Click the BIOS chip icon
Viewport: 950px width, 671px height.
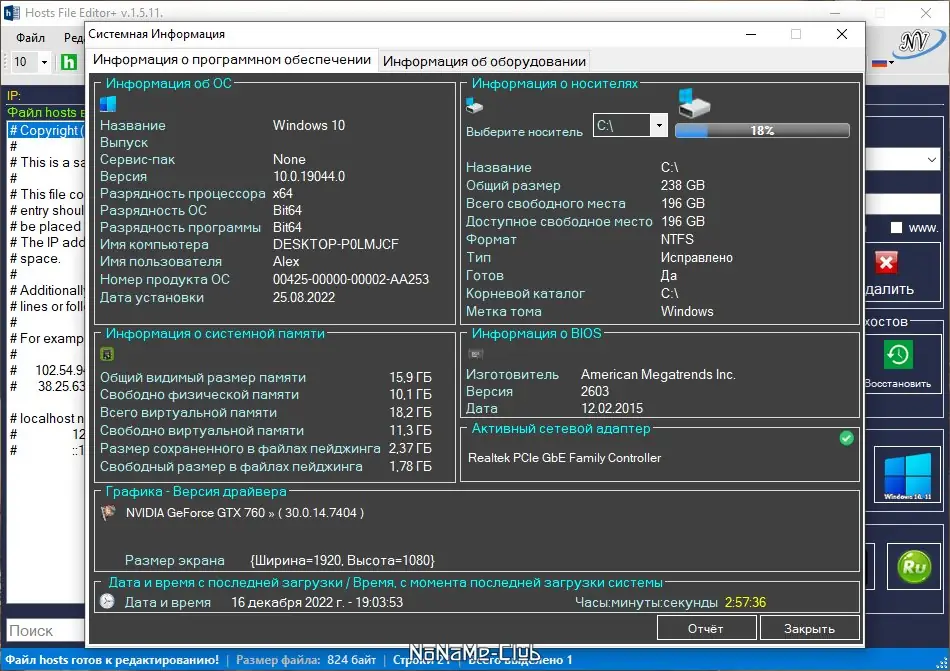point(476,354)
